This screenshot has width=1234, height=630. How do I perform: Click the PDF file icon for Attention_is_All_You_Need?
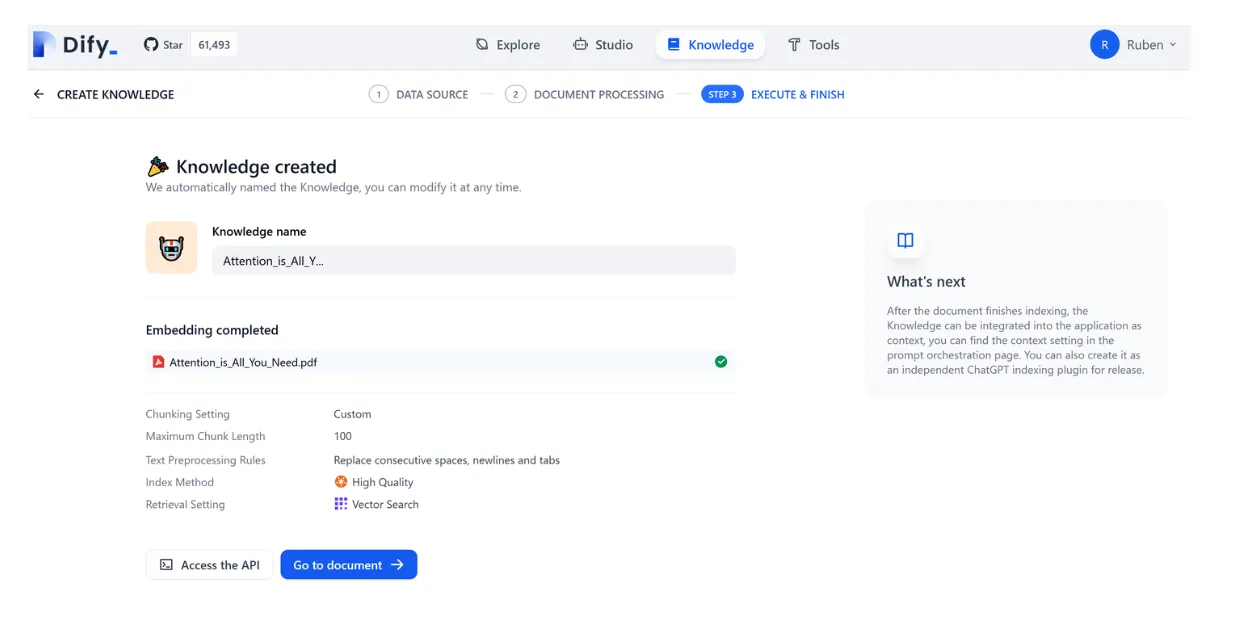coord(158,362)
